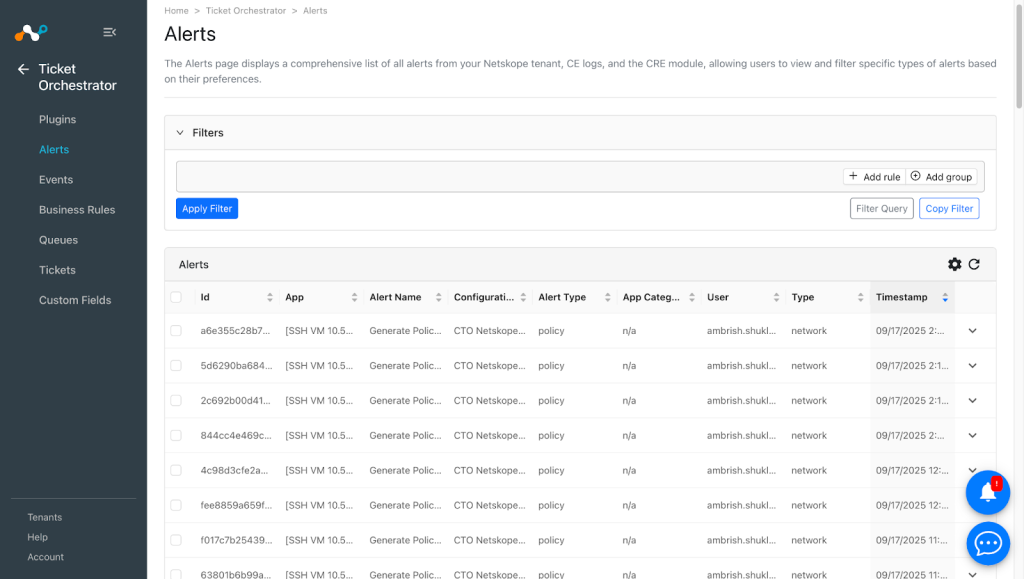Expand details for row 5d6290ba684
The image size is (1024, 579).
(x=972, y=366)
